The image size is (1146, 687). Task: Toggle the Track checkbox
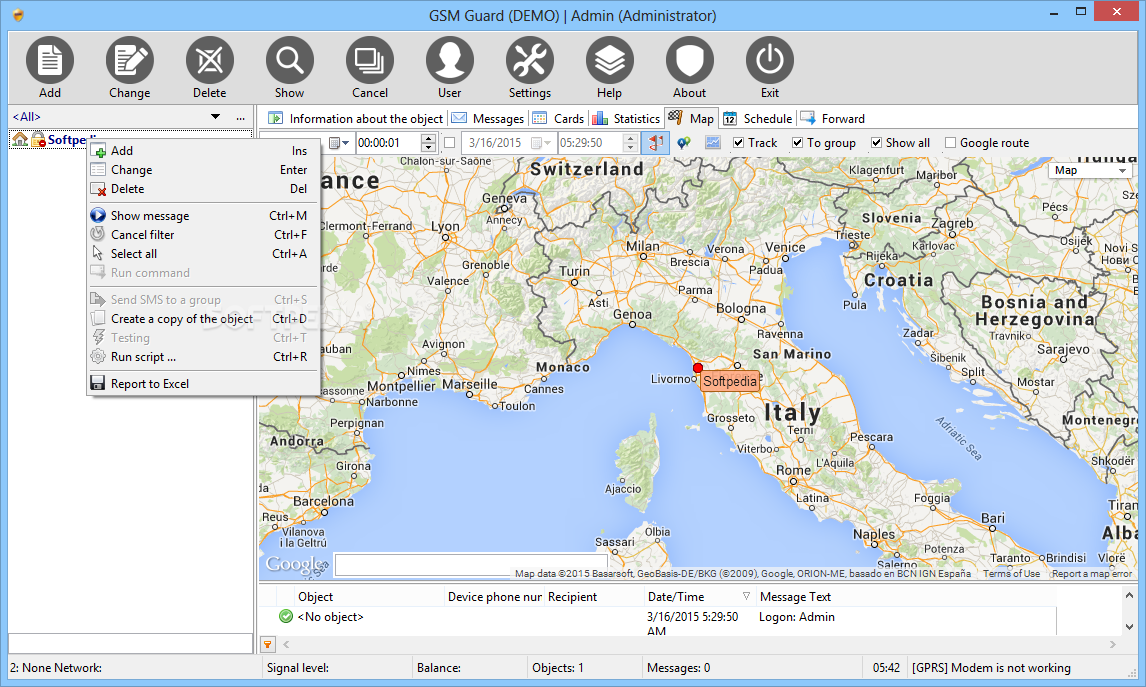(x=739, y=143)
